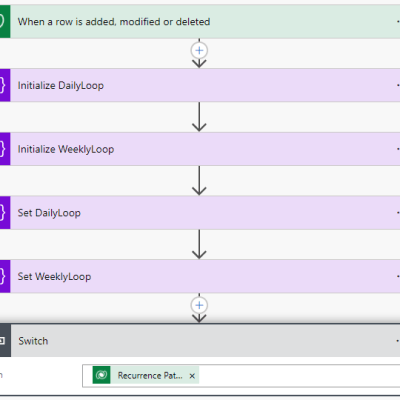Open the 'When a row is added, modified or deleted' step

tap(205, 22)
